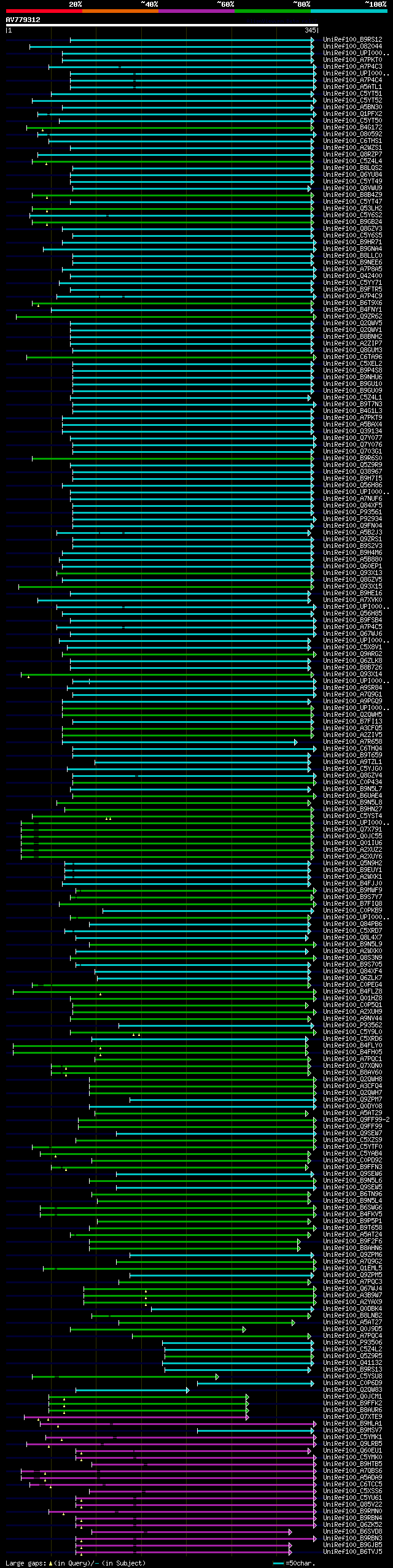The height and width of the screenshot is (1568, 393).
Task: Open hit UniRef100_B8LQS2
Action: tap(352, 168)
